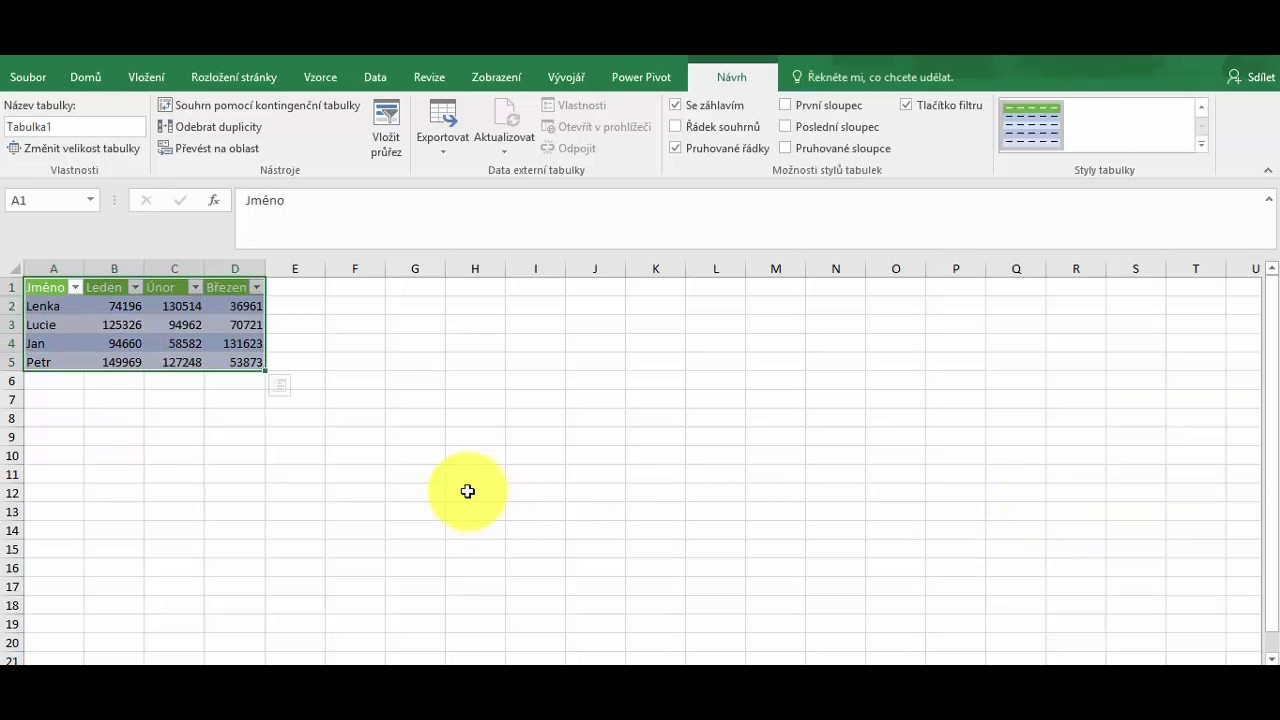Image resolution: width=1280 pixels, height=720 pixels.
Task: Click the table name field Tabulka1
Action: pos(75,127)
